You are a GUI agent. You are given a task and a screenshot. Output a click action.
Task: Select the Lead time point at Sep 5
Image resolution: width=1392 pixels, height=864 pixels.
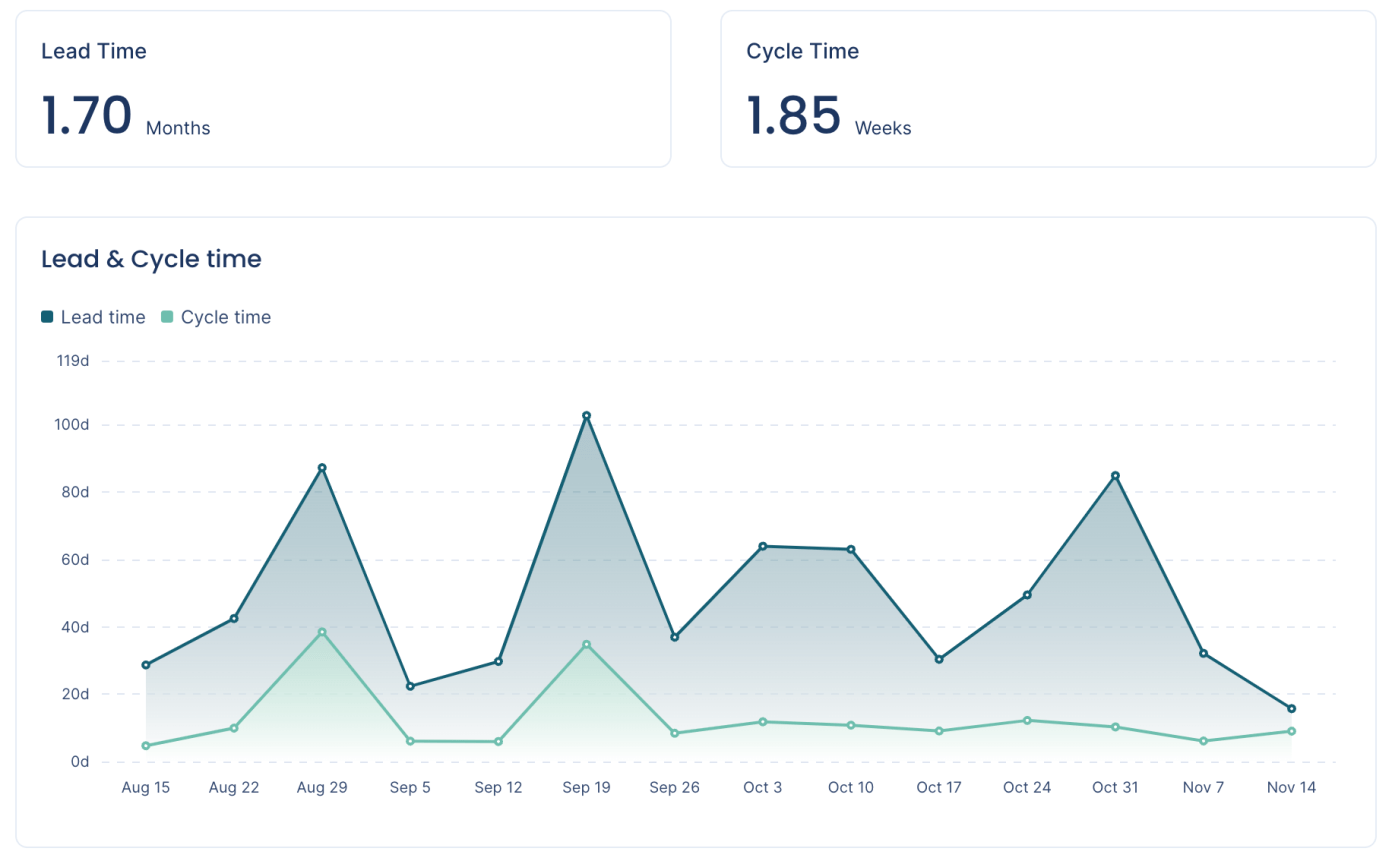(410, 686)
